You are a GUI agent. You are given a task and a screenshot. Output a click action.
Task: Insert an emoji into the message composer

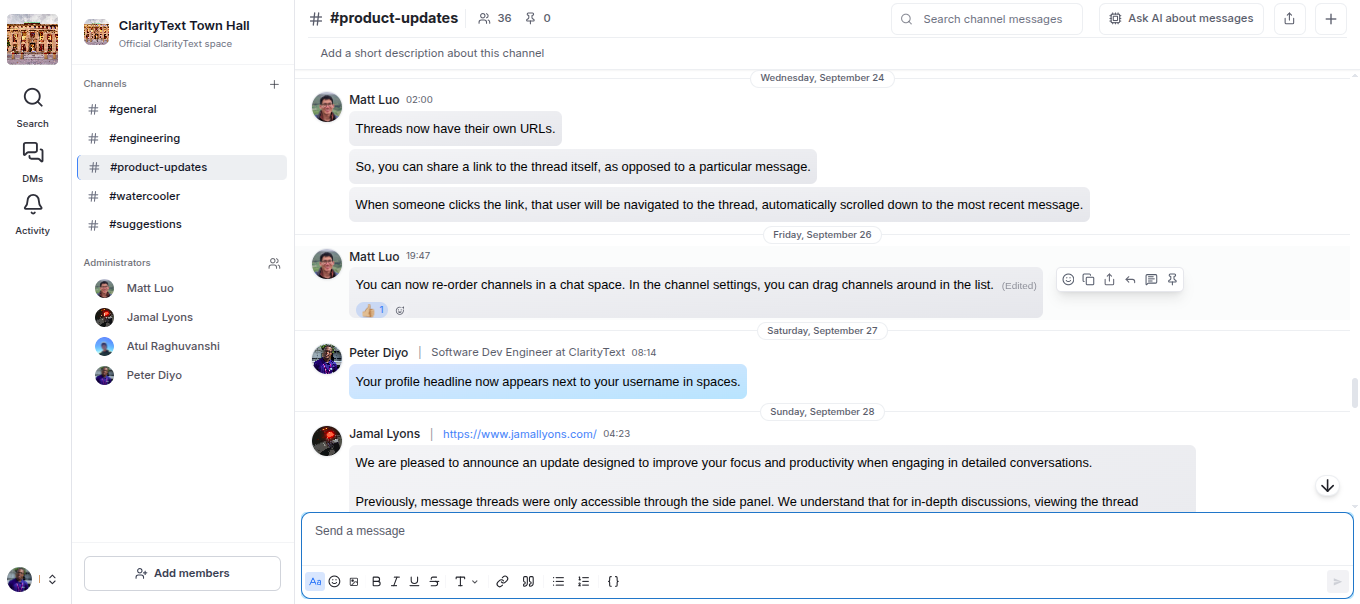click(x=335, y=581)
